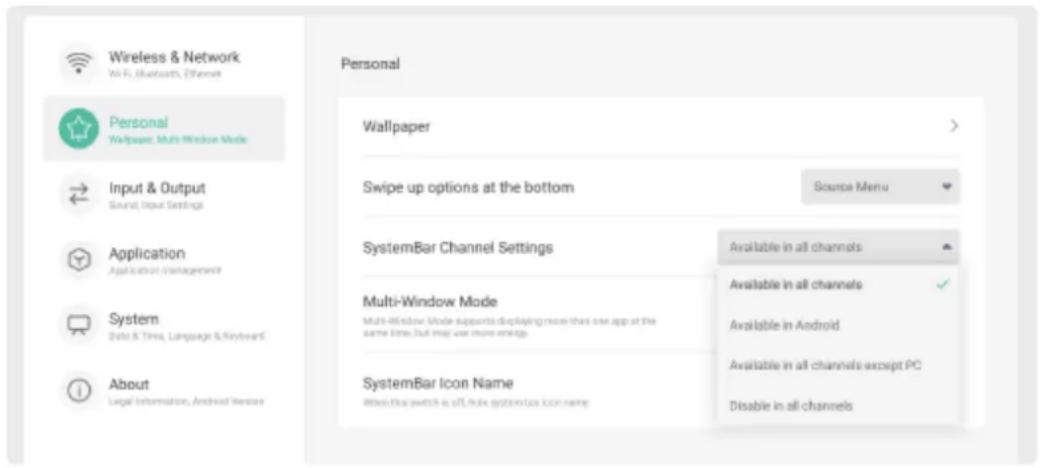Open Wallpaper using the right chevron
Image resolution: width=1040 pixels, height=468 pixels.
click(x=954, y=126)
